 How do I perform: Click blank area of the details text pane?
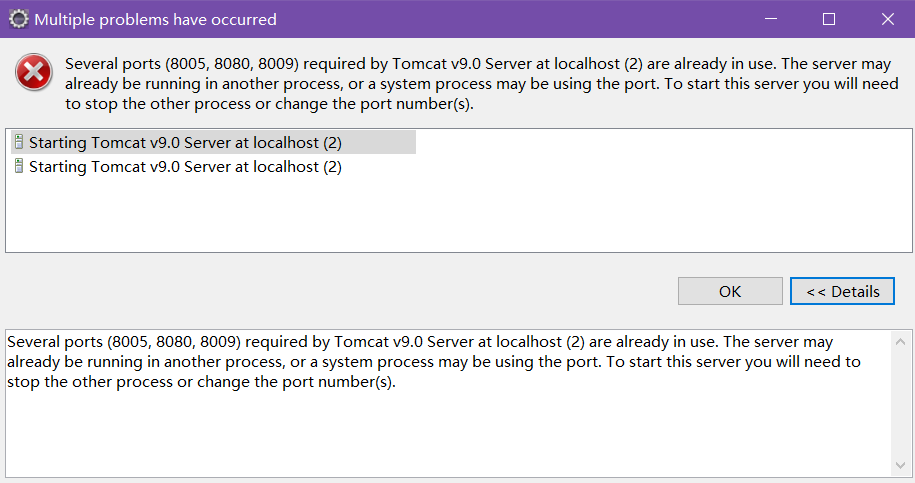pyautogui.click(x=448, y=435)
